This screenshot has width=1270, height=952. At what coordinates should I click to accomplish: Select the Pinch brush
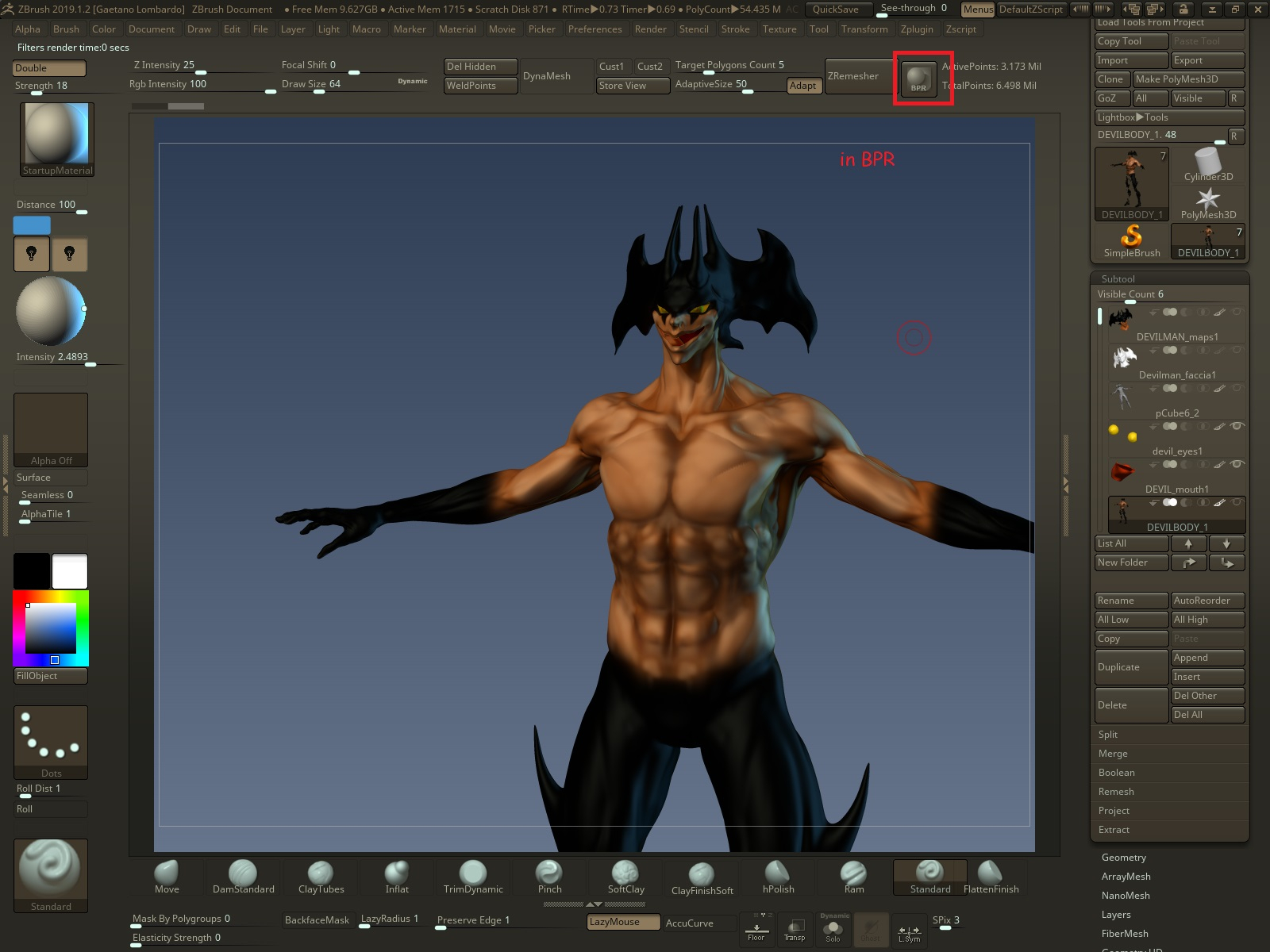pos(549,877)
